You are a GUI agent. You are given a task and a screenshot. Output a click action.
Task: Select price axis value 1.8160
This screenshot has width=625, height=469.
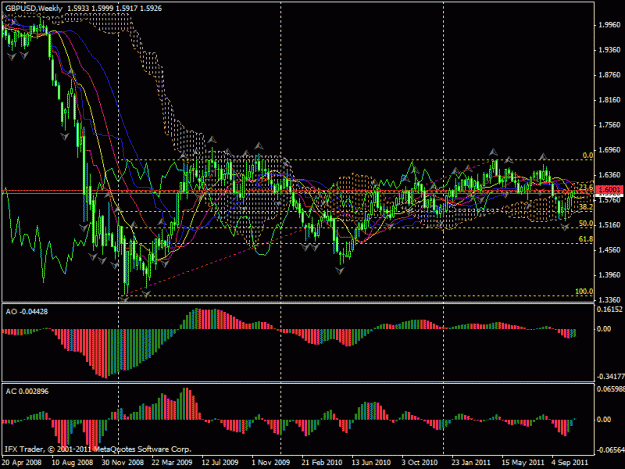(x=610, y=100)
